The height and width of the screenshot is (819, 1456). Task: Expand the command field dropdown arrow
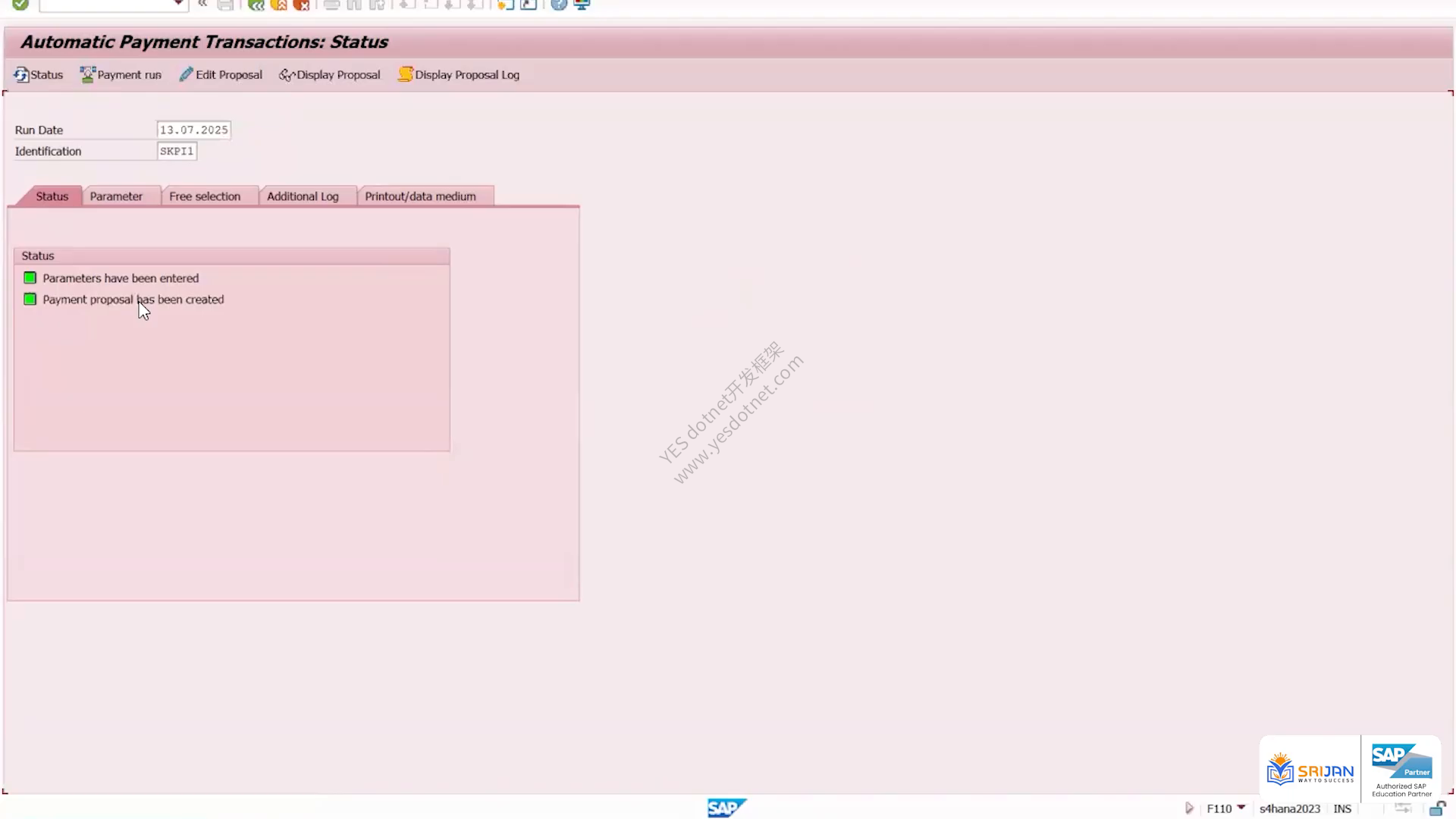(178, 4)
